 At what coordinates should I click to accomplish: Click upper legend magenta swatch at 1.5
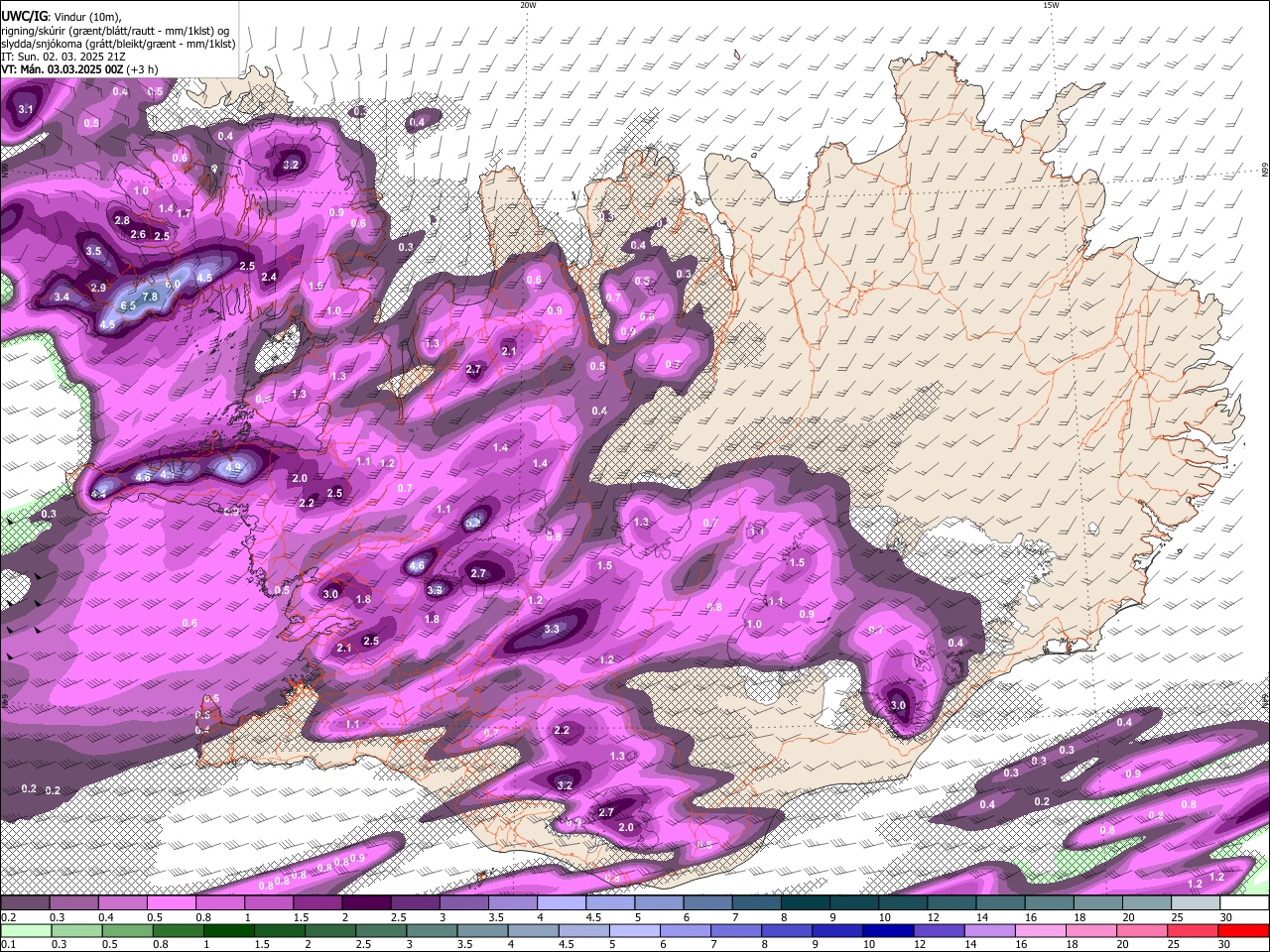coord(317,903)
